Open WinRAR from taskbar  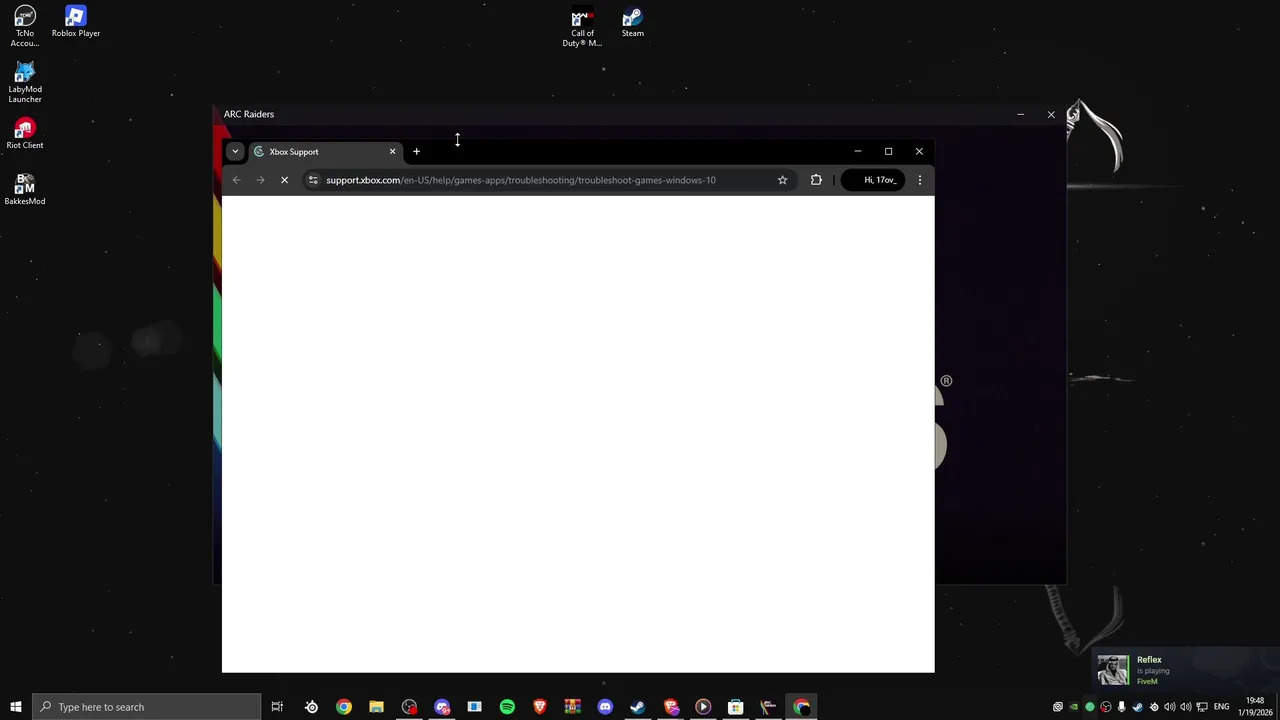[572, 707]
